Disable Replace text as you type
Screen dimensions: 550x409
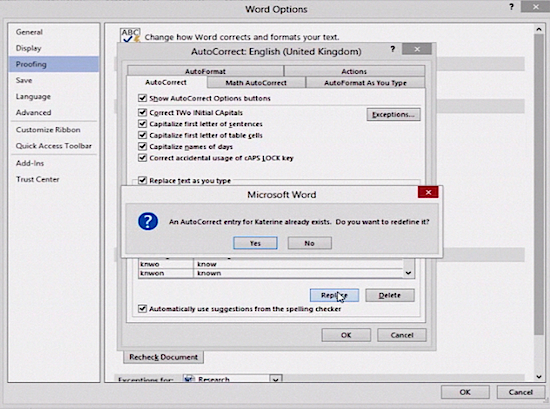pyautogui.click(x=142, y=180)
